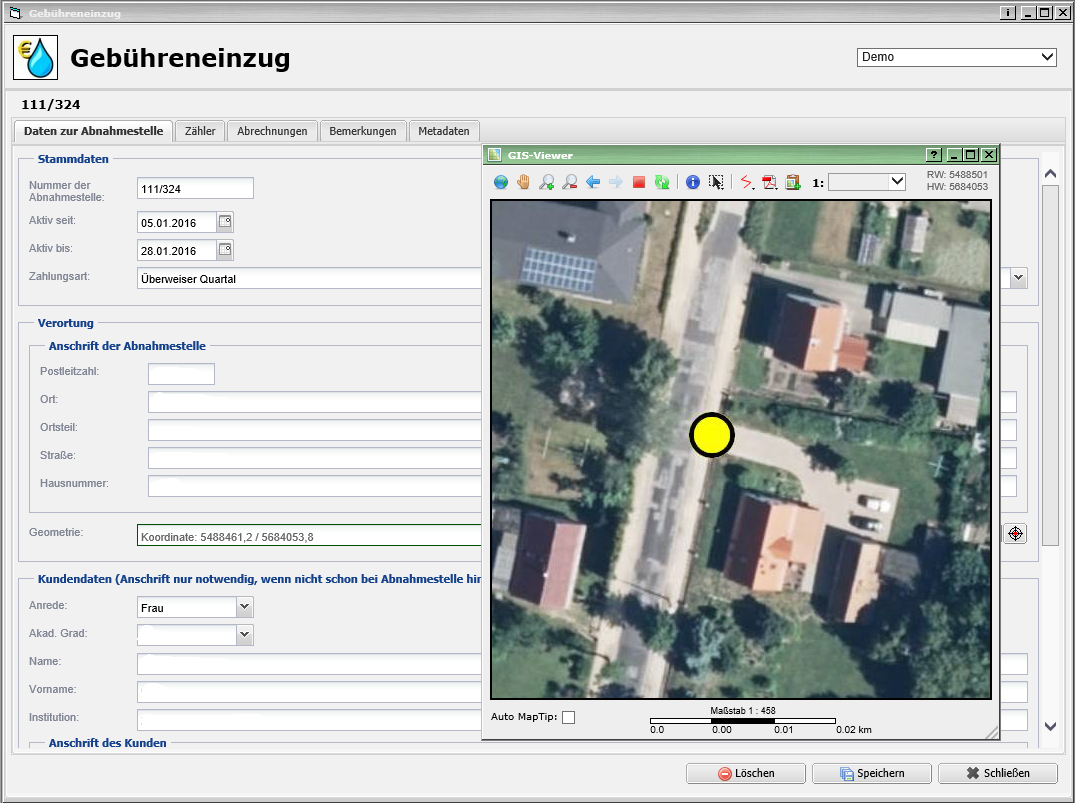
Task: Open the map scale dropdown
Action: (896, 182)
